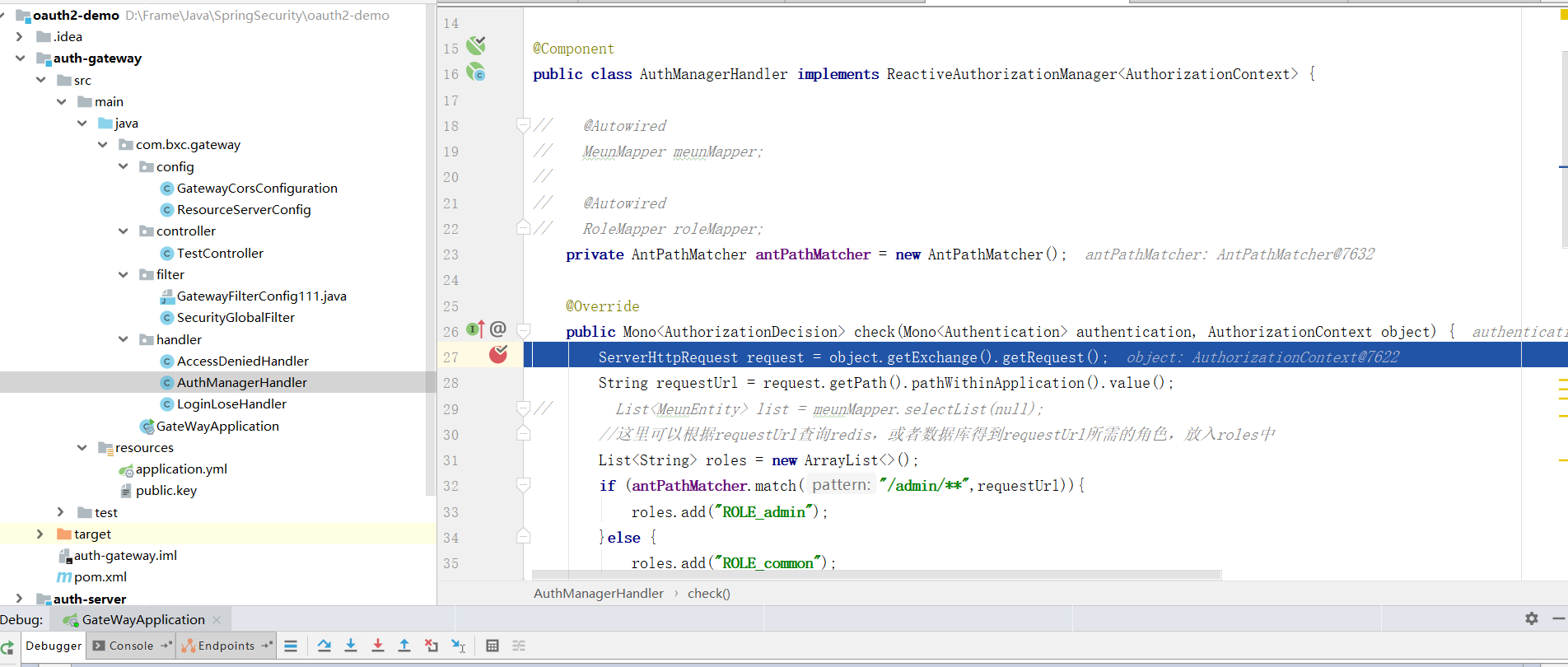Click AuthManagerHandler in the breadcrumb
The width and height of the screenshot is (1568, 667).
(x=599, y=593)
